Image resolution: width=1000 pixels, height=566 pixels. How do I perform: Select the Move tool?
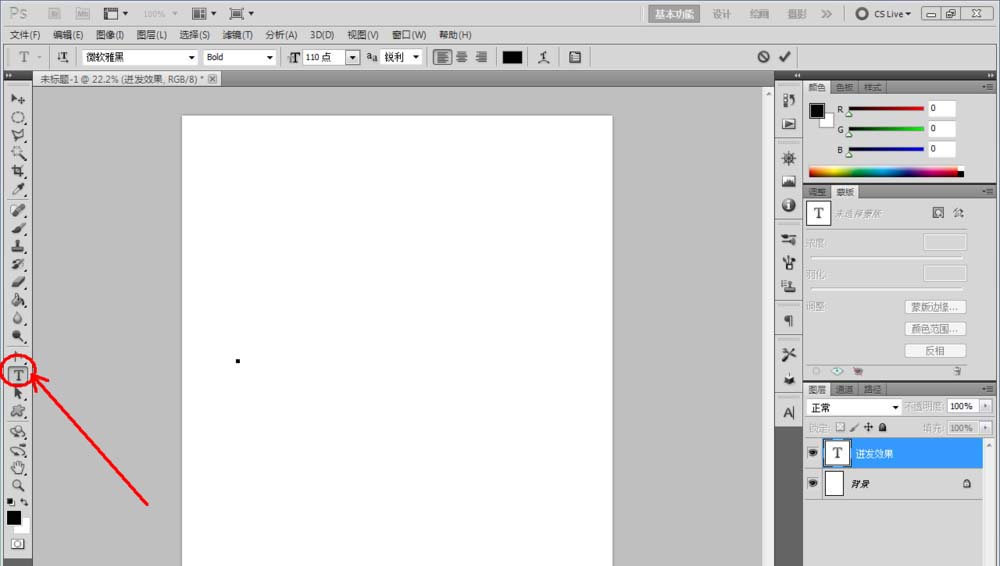point(18,99)
